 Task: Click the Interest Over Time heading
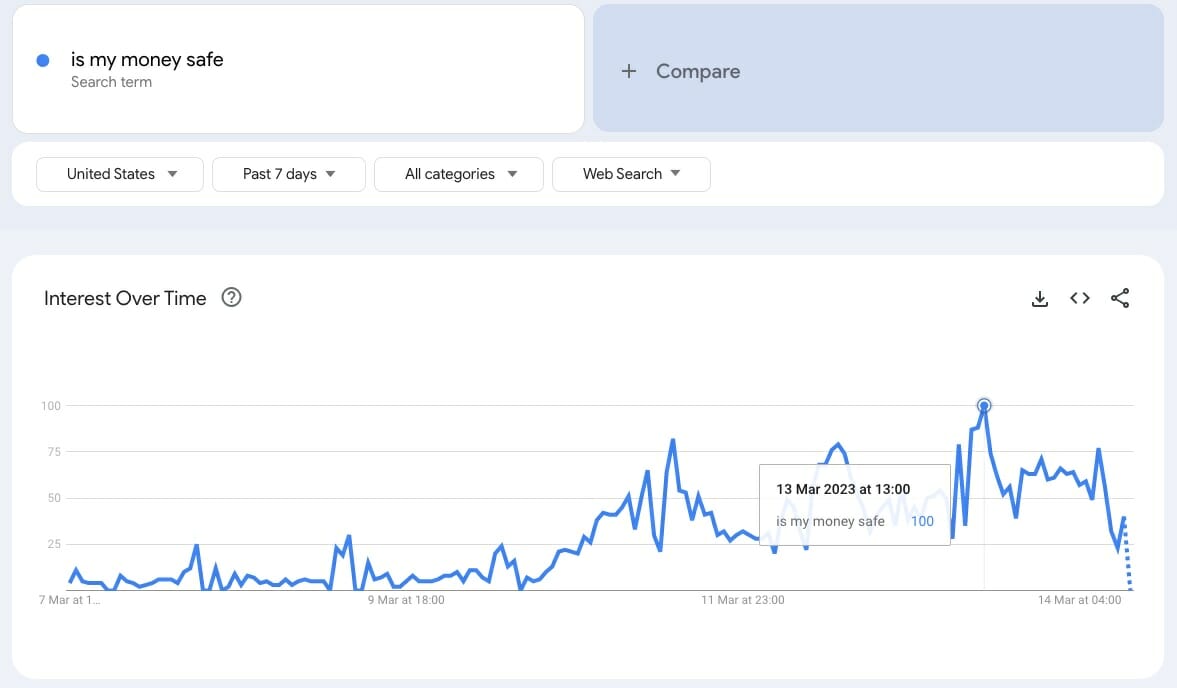[x=125, y=298]
